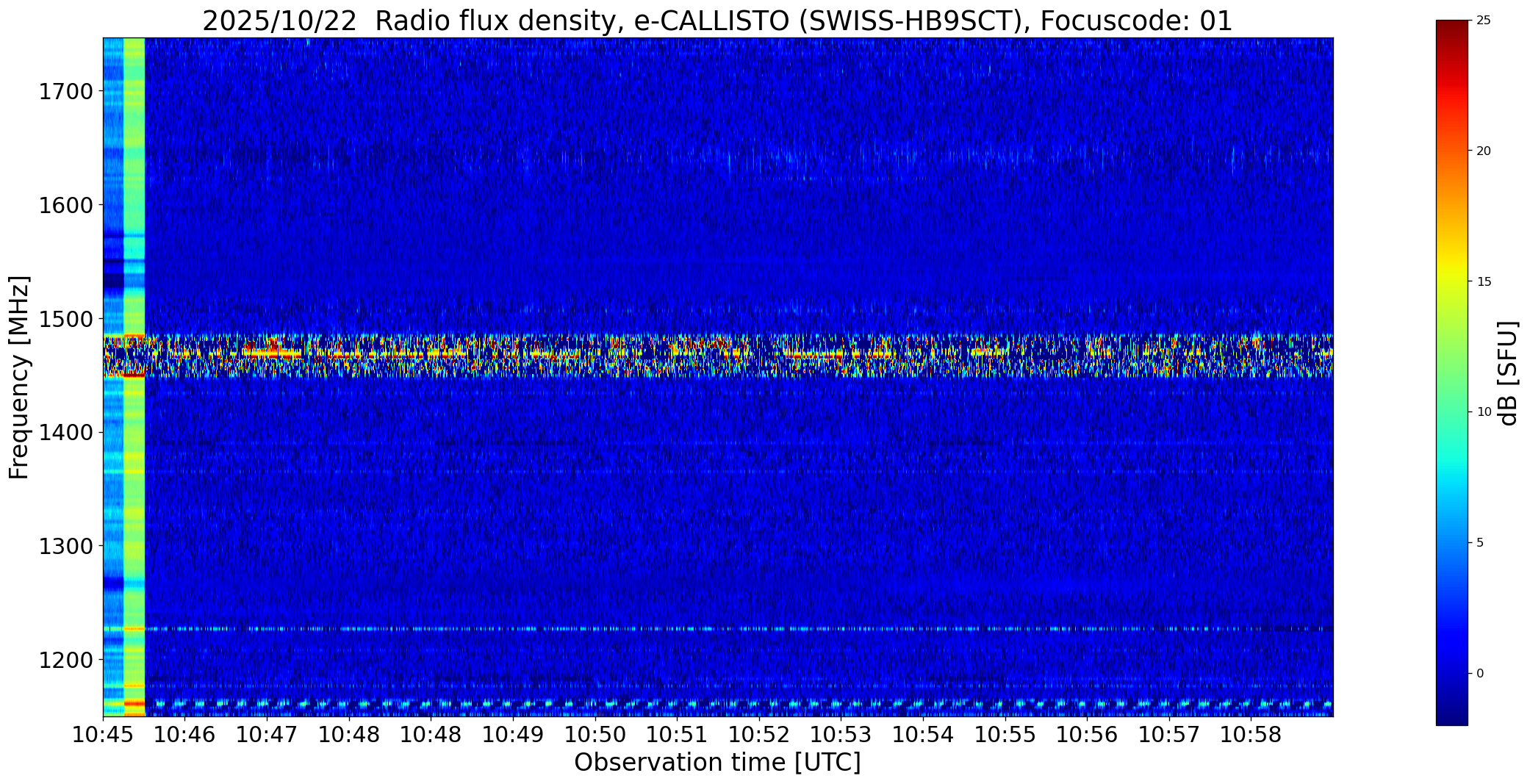This screenshot has width=1530, height=784.
Task: Click the 10:49 time tick label
Action: [514, 735]
